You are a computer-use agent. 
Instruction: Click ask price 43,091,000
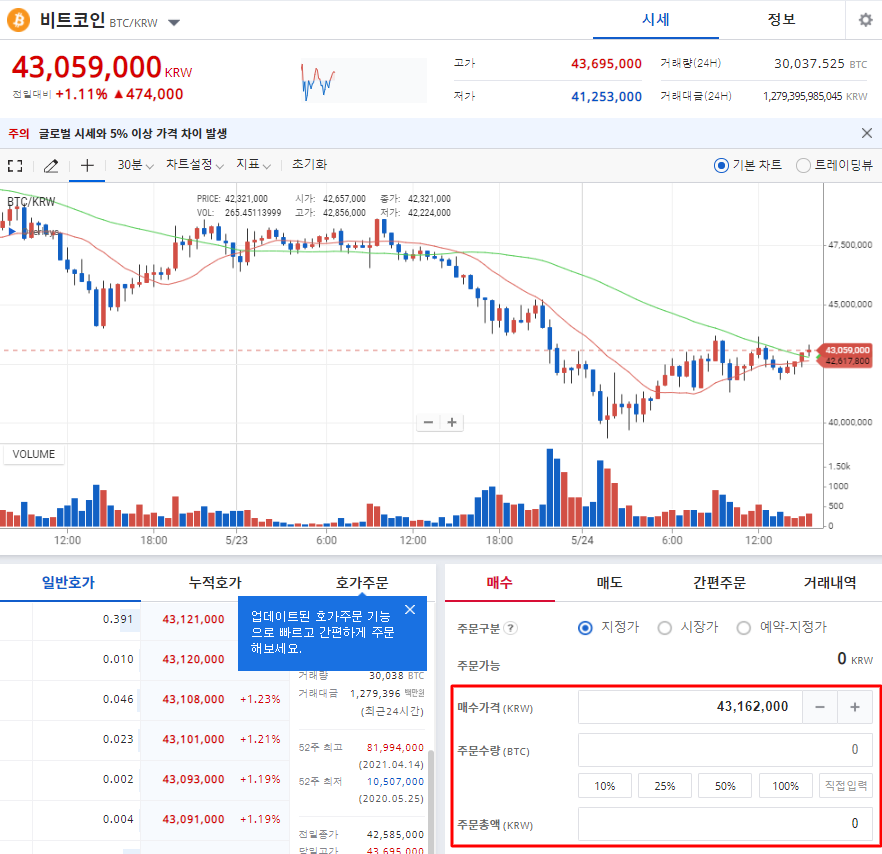tap(193, 819)
